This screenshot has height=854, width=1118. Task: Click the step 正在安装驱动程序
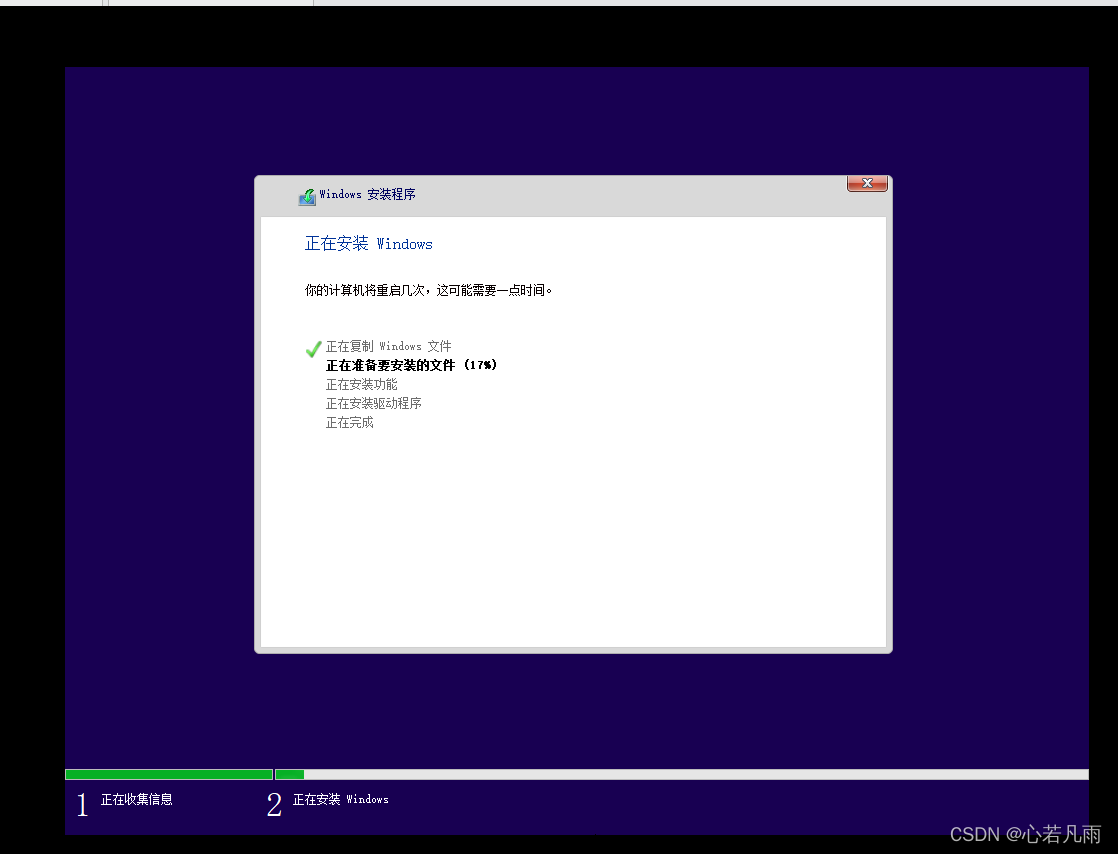click(374, 403)
